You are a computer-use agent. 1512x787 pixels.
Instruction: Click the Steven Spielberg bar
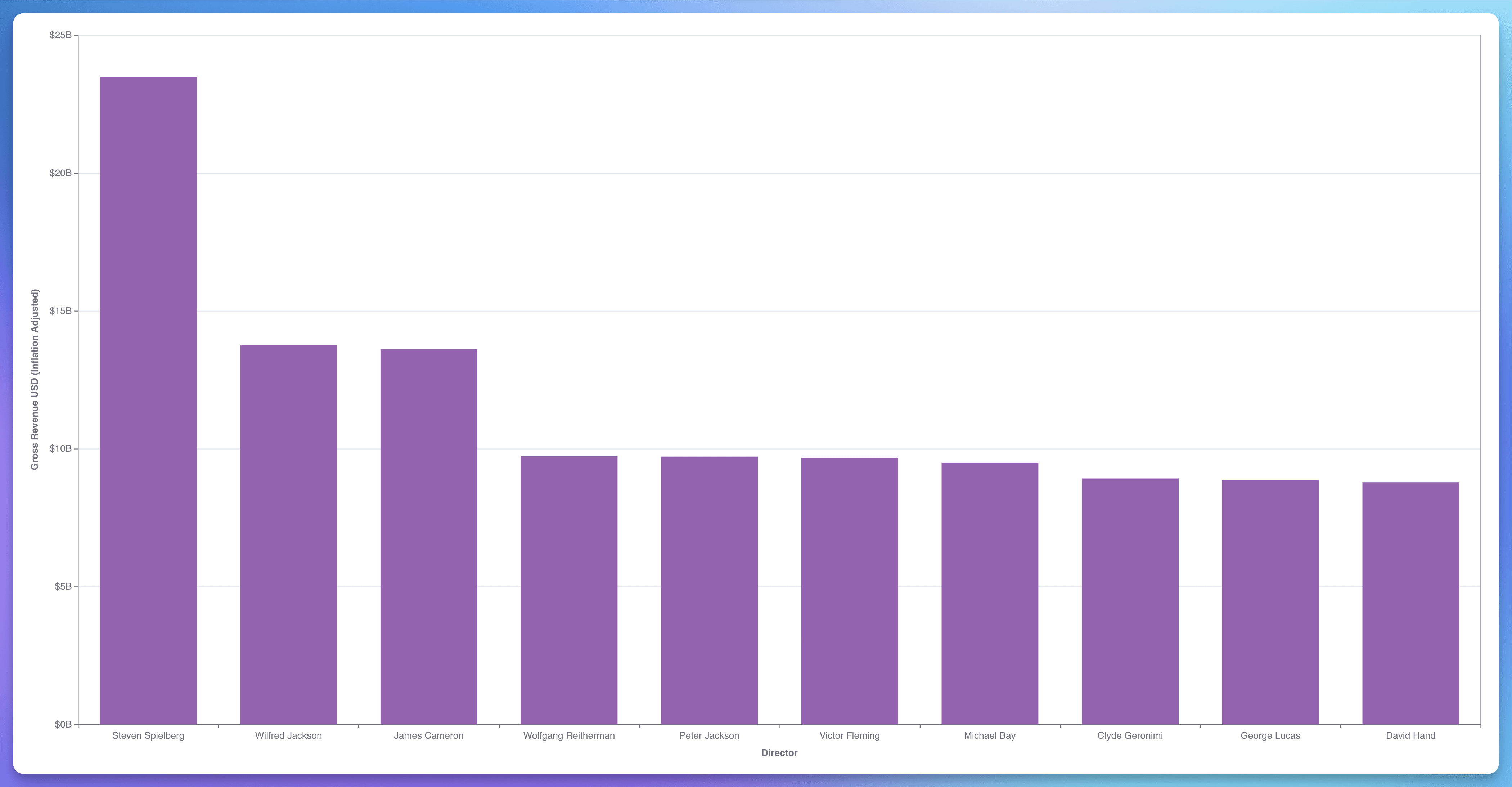[x=148, y=401]
